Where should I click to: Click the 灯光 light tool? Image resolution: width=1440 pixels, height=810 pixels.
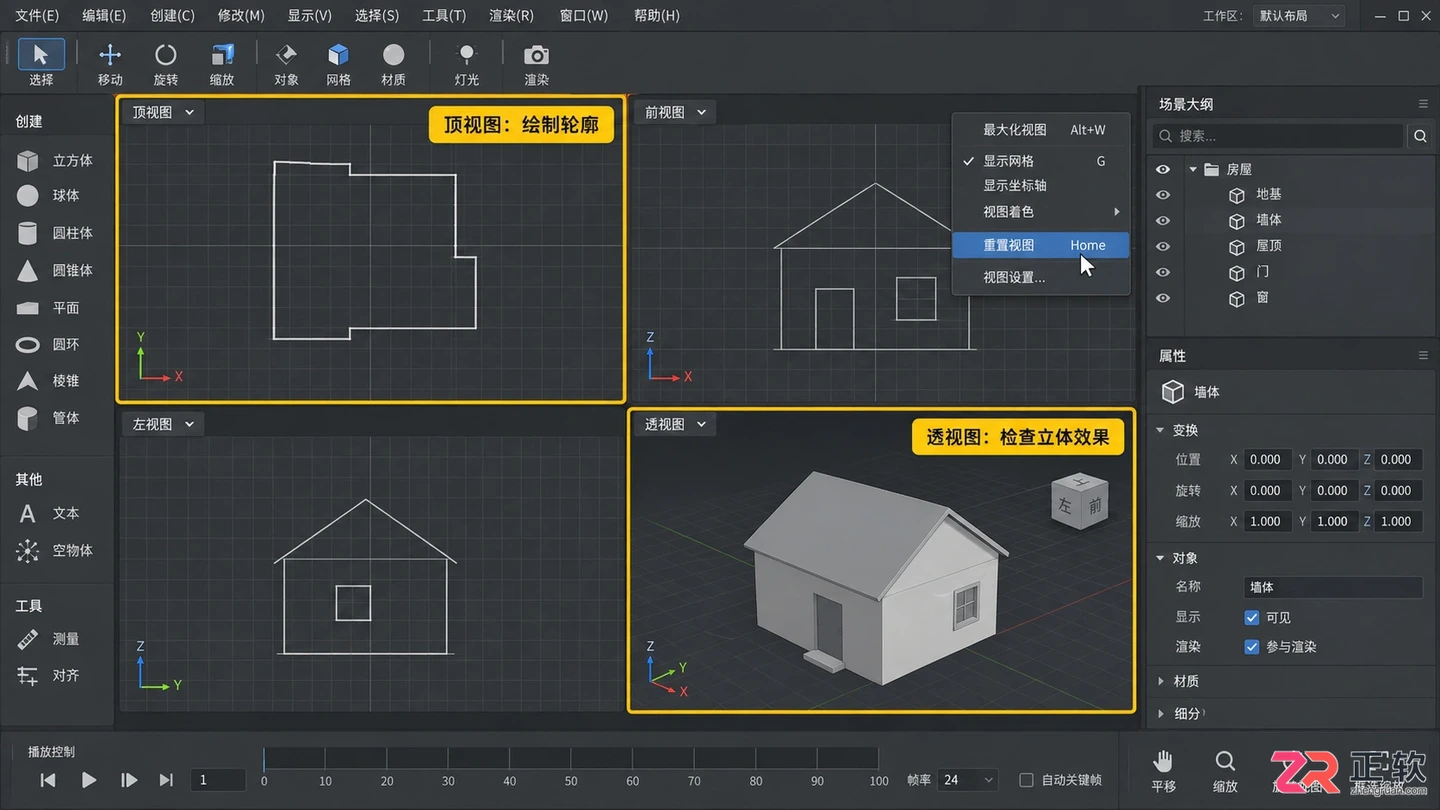[x=467, y=63]
